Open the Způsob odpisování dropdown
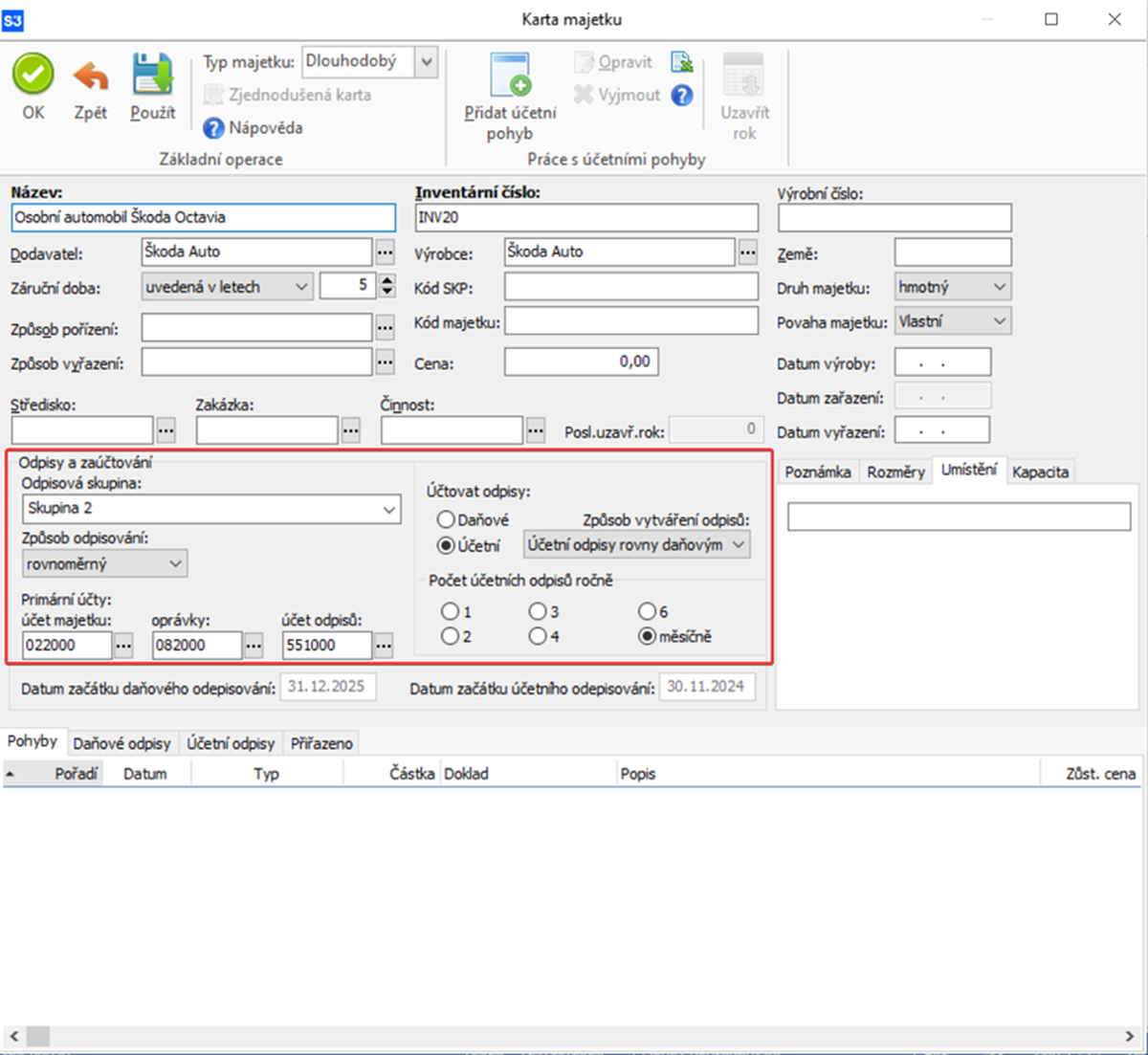Viewport: 1148px width, 1055px height. [x=175, y=564]
